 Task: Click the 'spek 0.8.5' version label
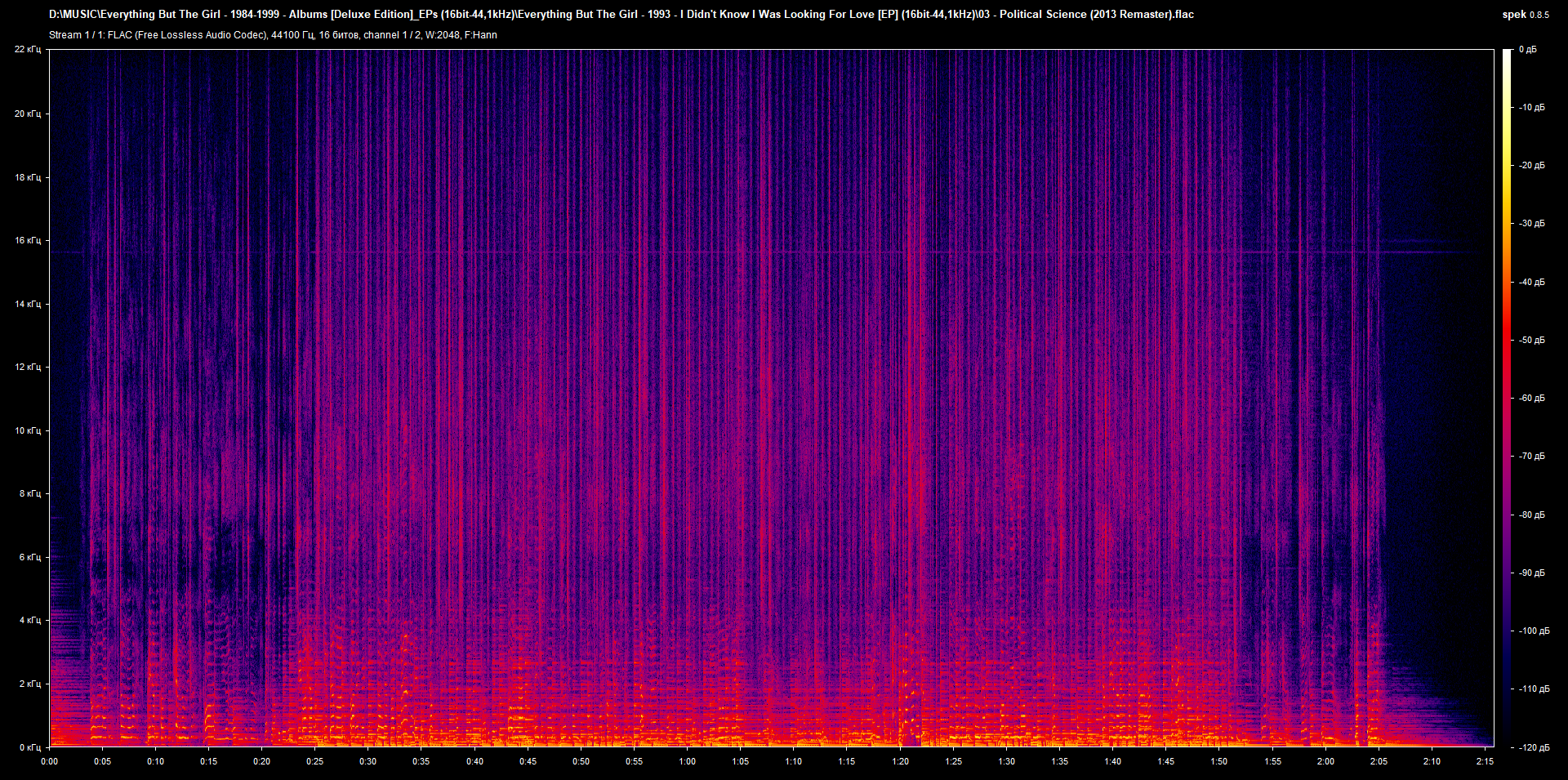click(x=1526, y=15)
